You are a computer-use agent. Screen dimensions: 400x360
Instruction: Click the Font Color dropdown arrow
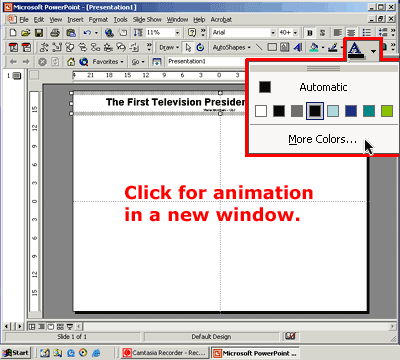373,51
